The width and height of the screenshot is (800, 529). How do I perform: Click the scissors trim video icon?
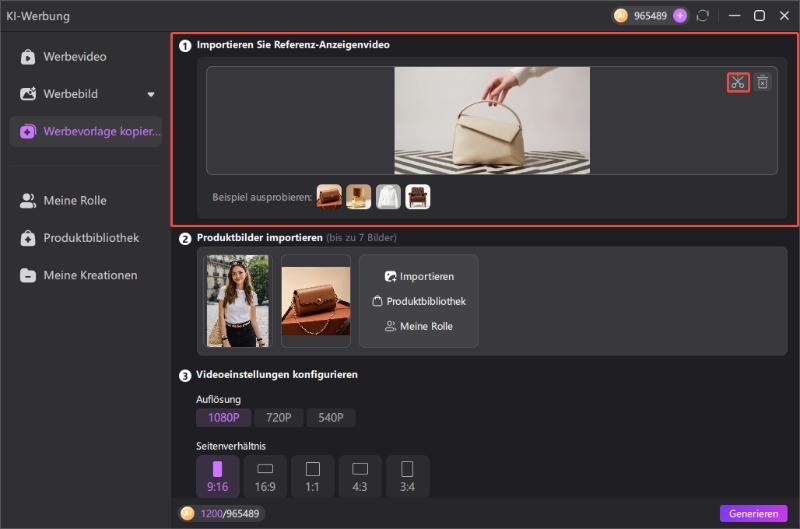click(738, 82)
